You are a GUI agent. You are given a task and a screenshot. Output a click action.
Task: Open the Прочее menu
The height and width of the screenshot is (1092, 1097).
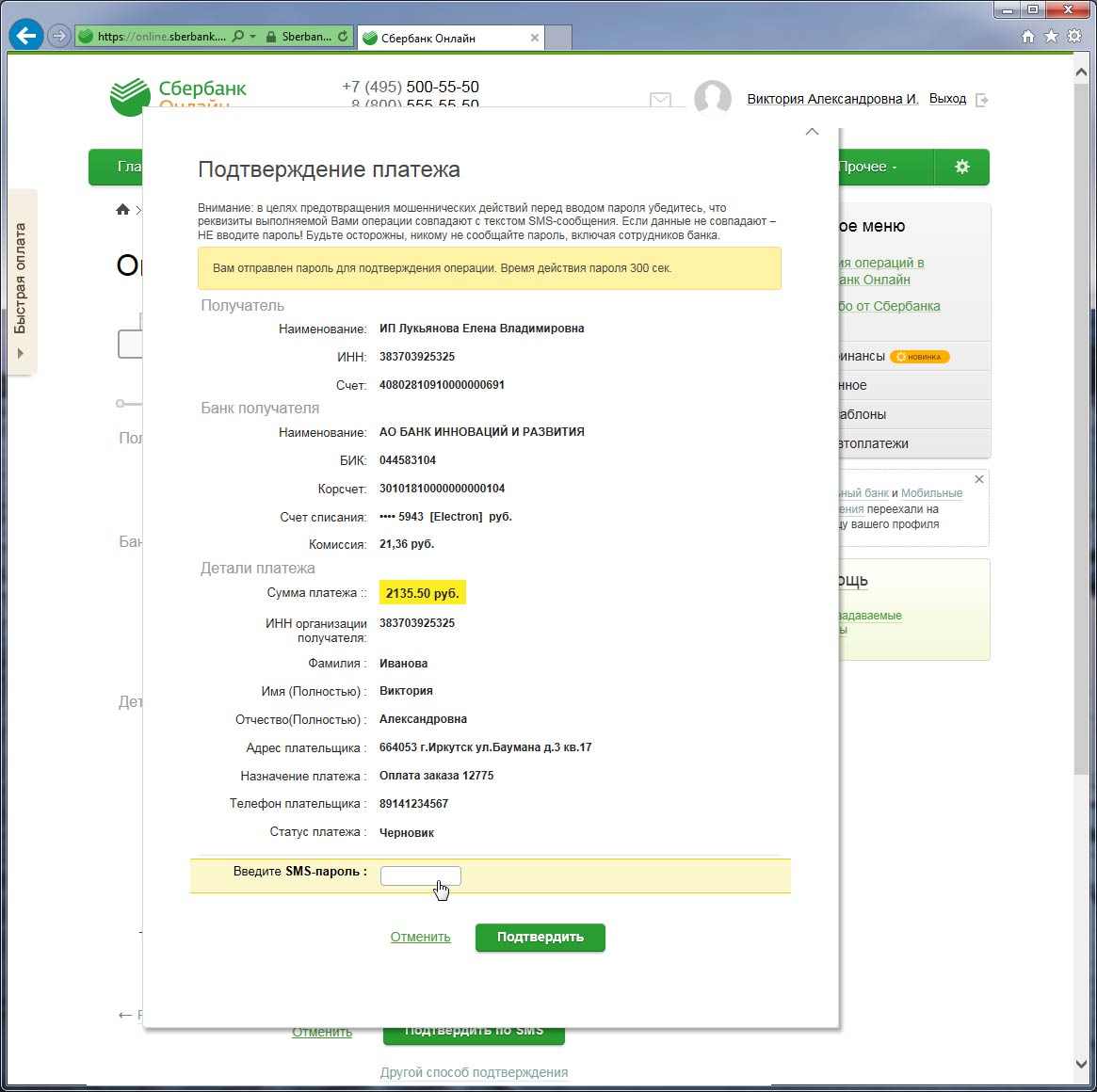[867, 167]
